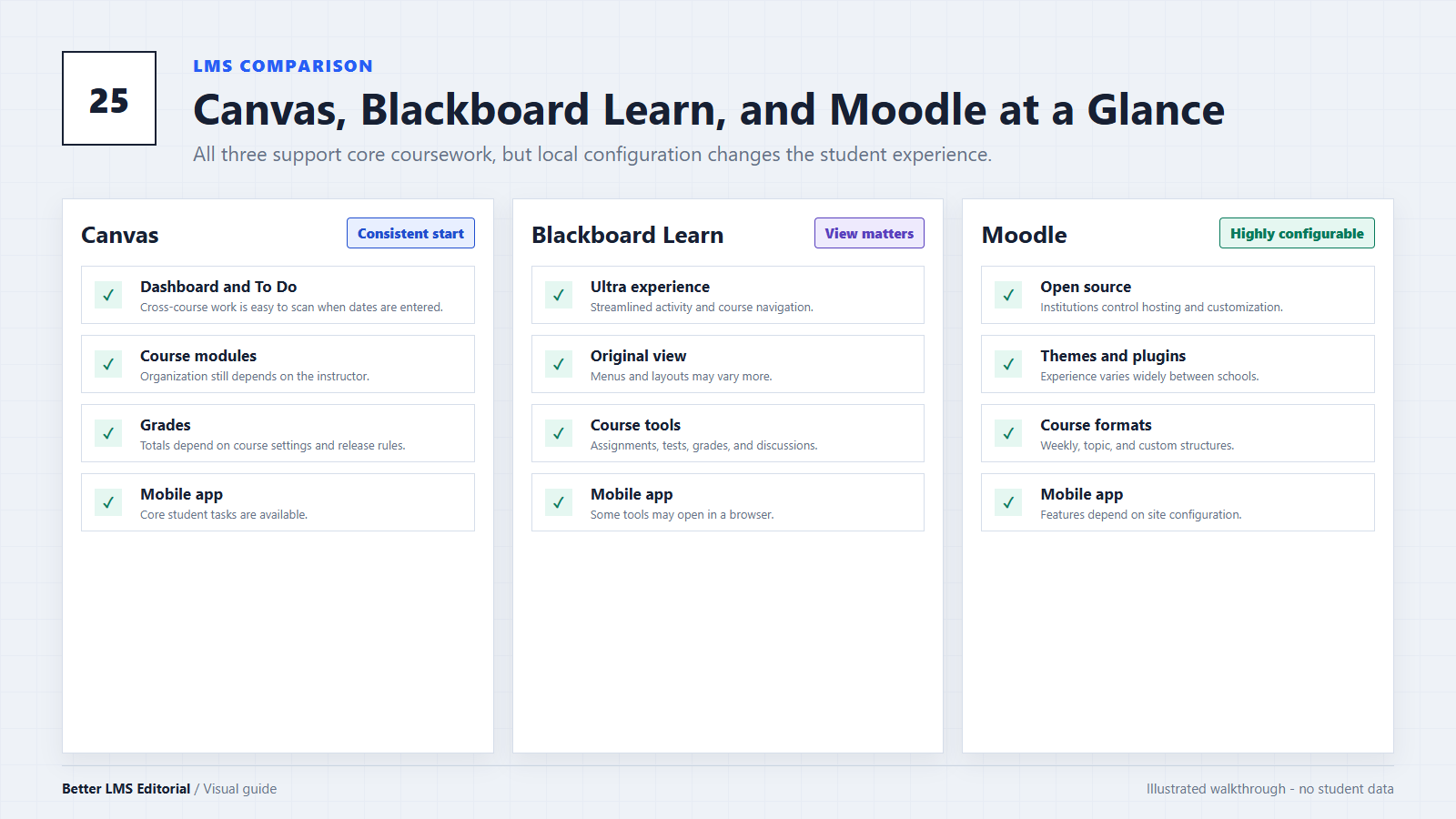Click the checkmark beside Dashboard and To Do

coord(108,295)
